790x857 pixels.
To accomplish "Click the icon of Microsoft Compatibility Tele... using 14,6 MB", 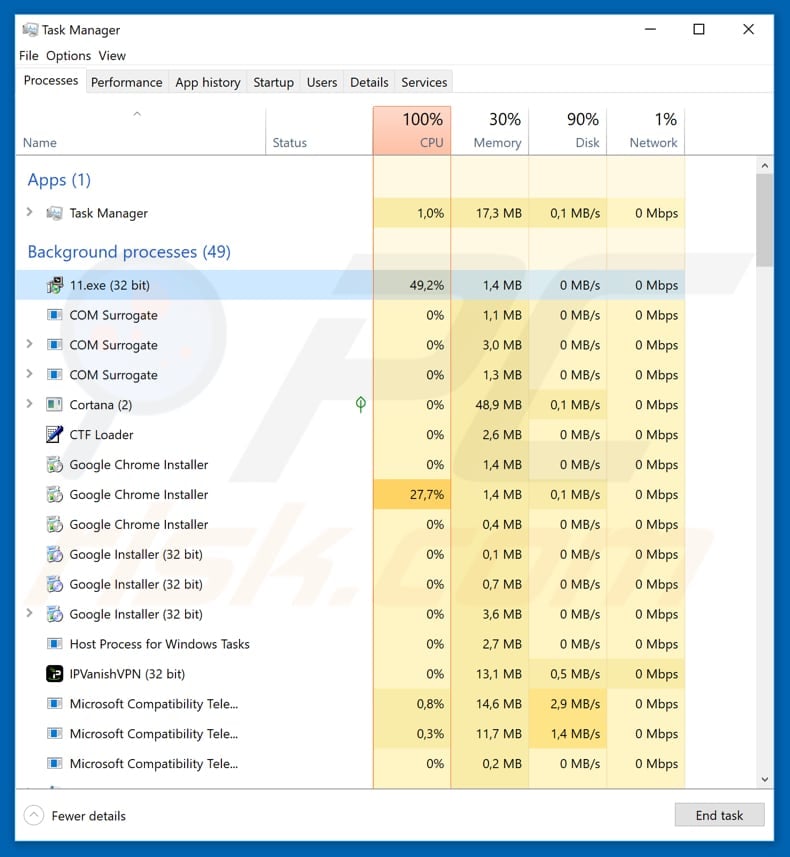I will [54, 703].
